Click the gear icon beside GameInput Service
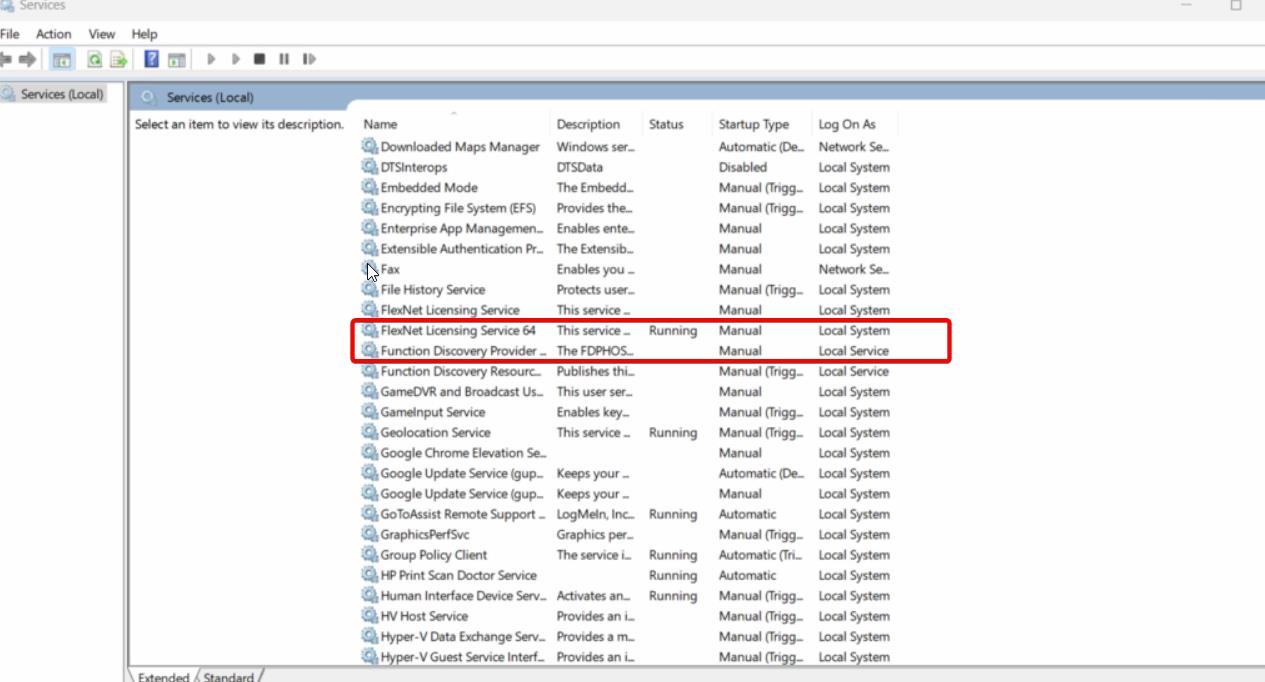 tap(370, 412)
